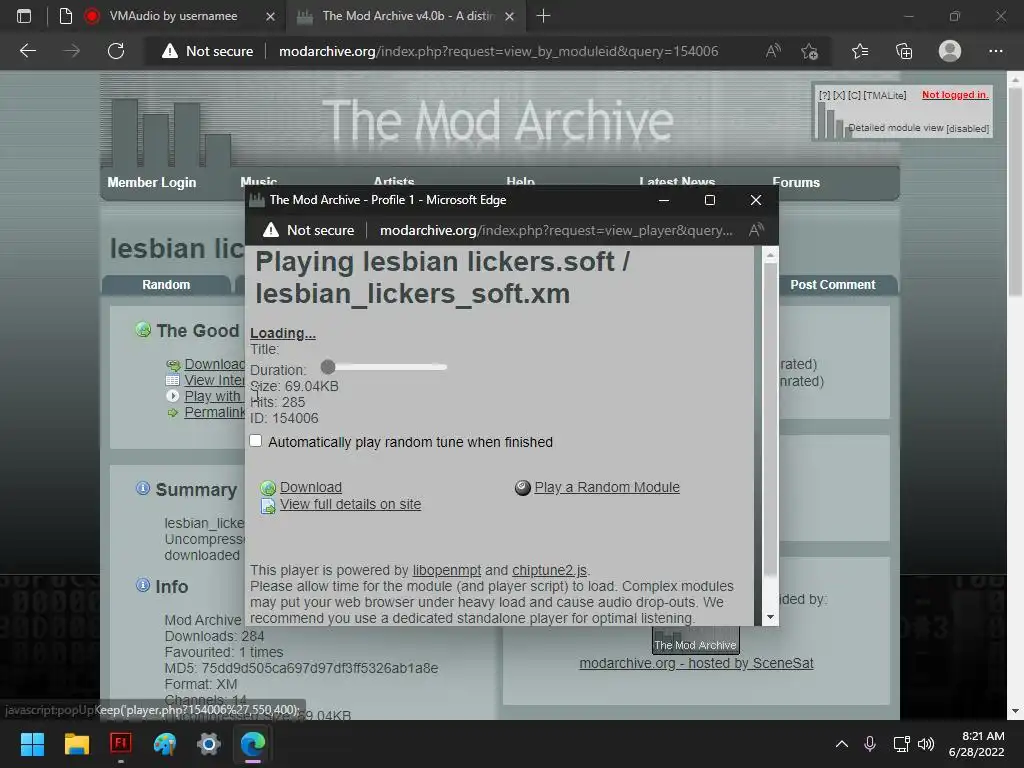Click Read aloud icon in popup window
This screenshot has width=1024, height=768.
(756, 230)
